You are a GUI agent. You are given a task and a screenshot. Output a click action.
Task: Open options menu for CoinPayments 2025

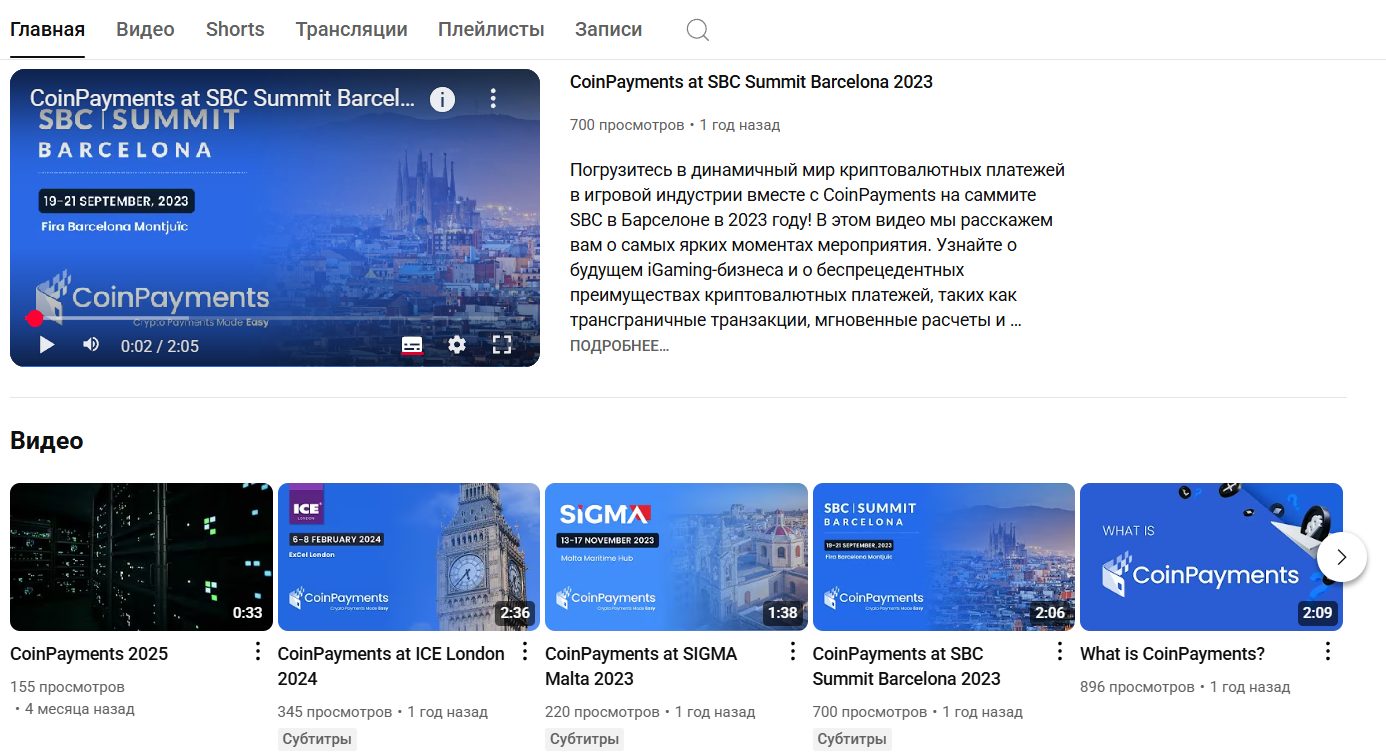click(257, 652)
